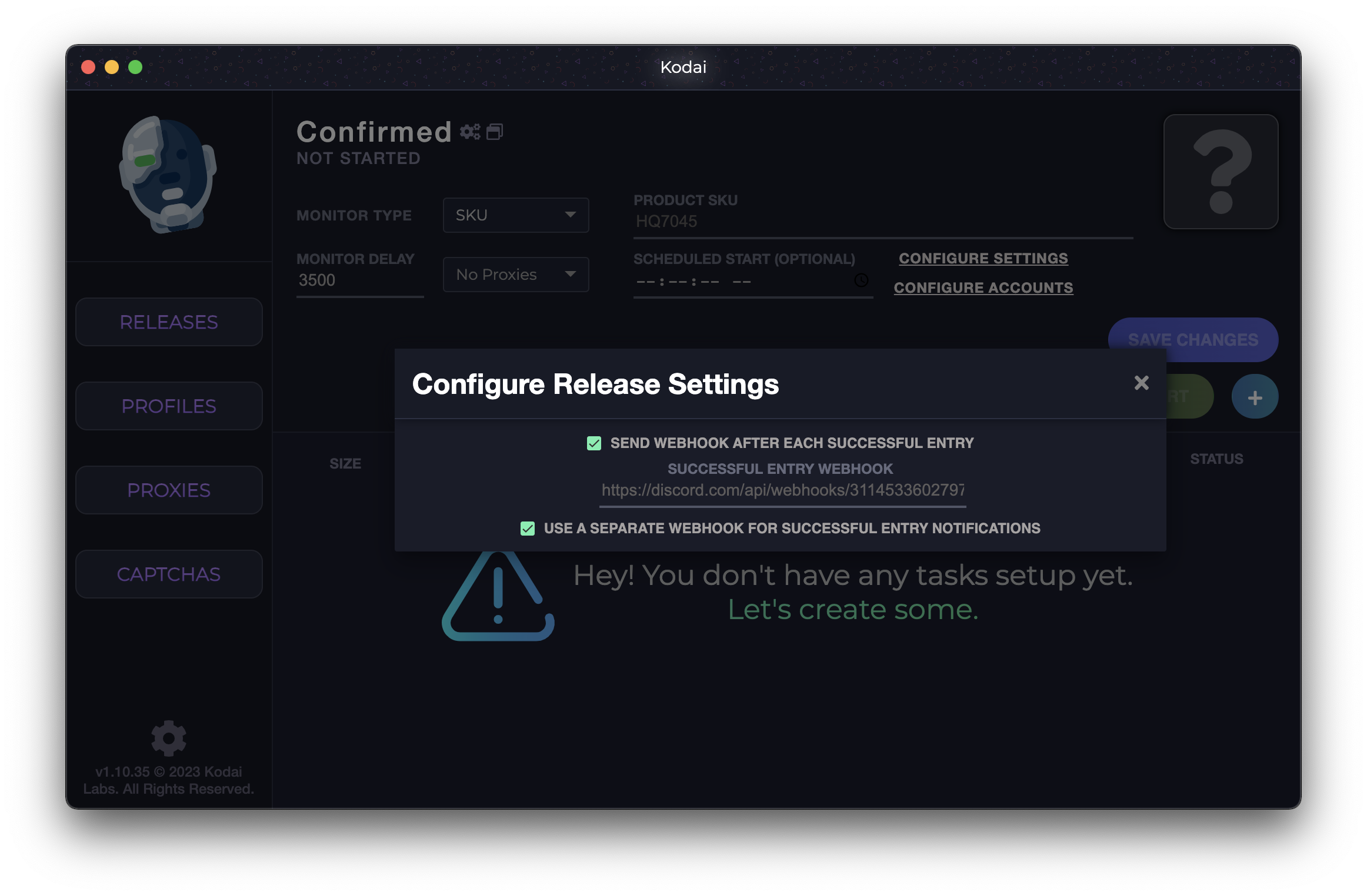
Task: Click the Save Changes button
Action: point(1193,340)
